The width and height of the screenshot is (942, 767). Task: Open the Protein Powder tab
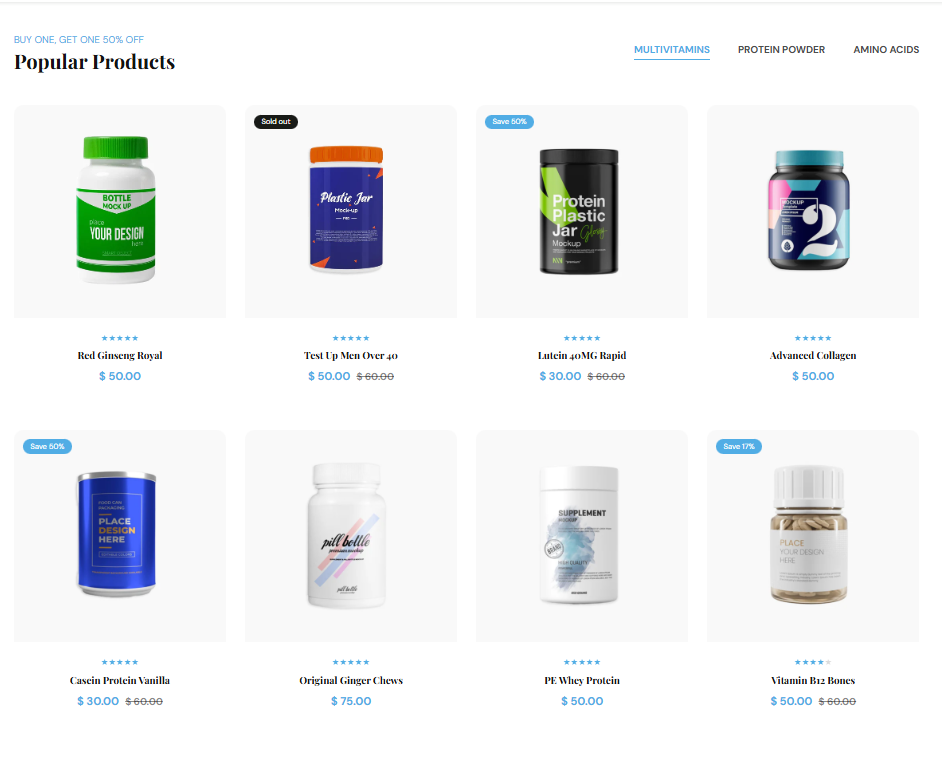781,50
